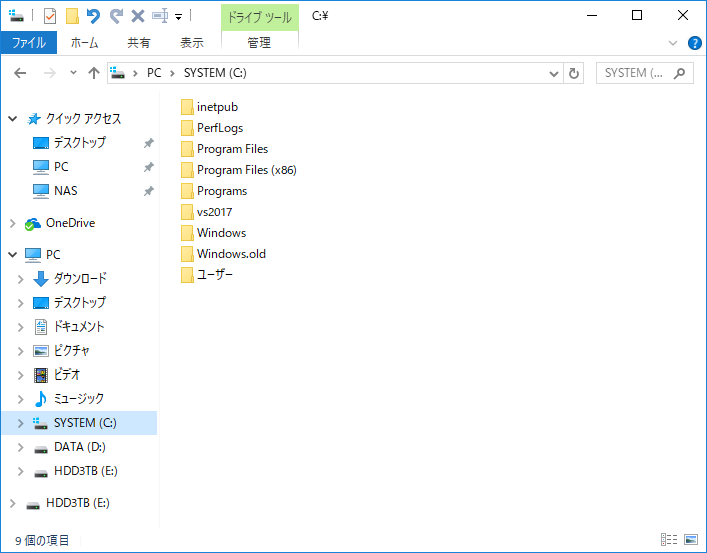Select ミュージック in navigation pane
The height and width of the screenshot is (553, 707).
click(78, 399)
